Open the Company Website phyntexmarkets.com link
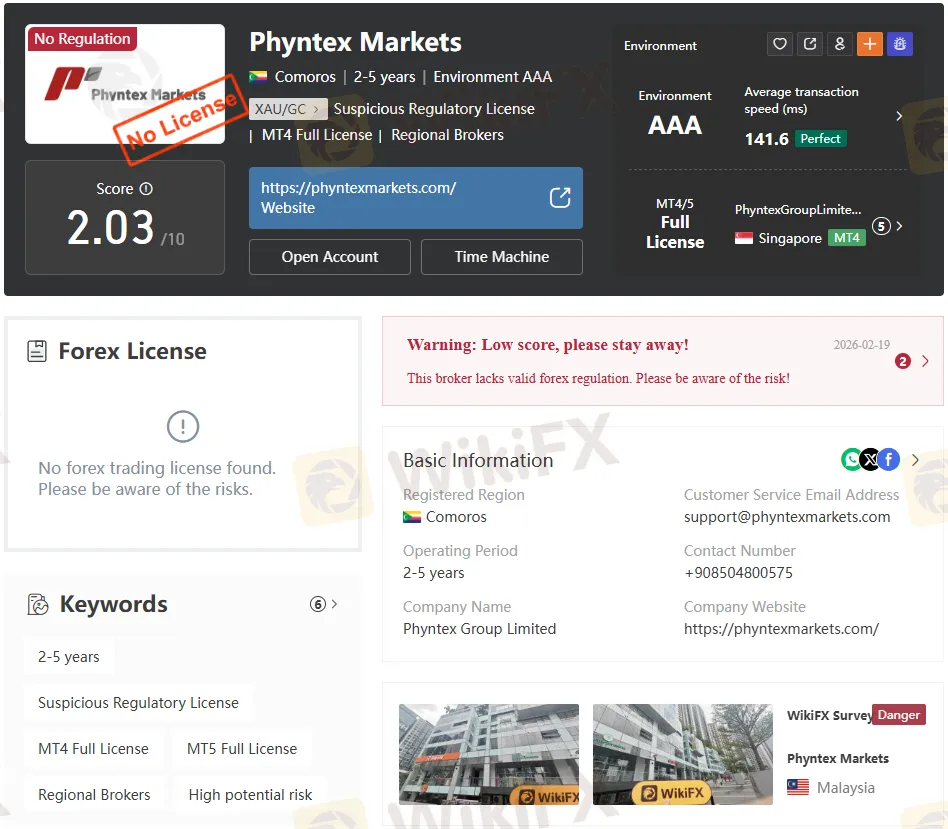This screenshot has height=829, width=948. point(781,629)
